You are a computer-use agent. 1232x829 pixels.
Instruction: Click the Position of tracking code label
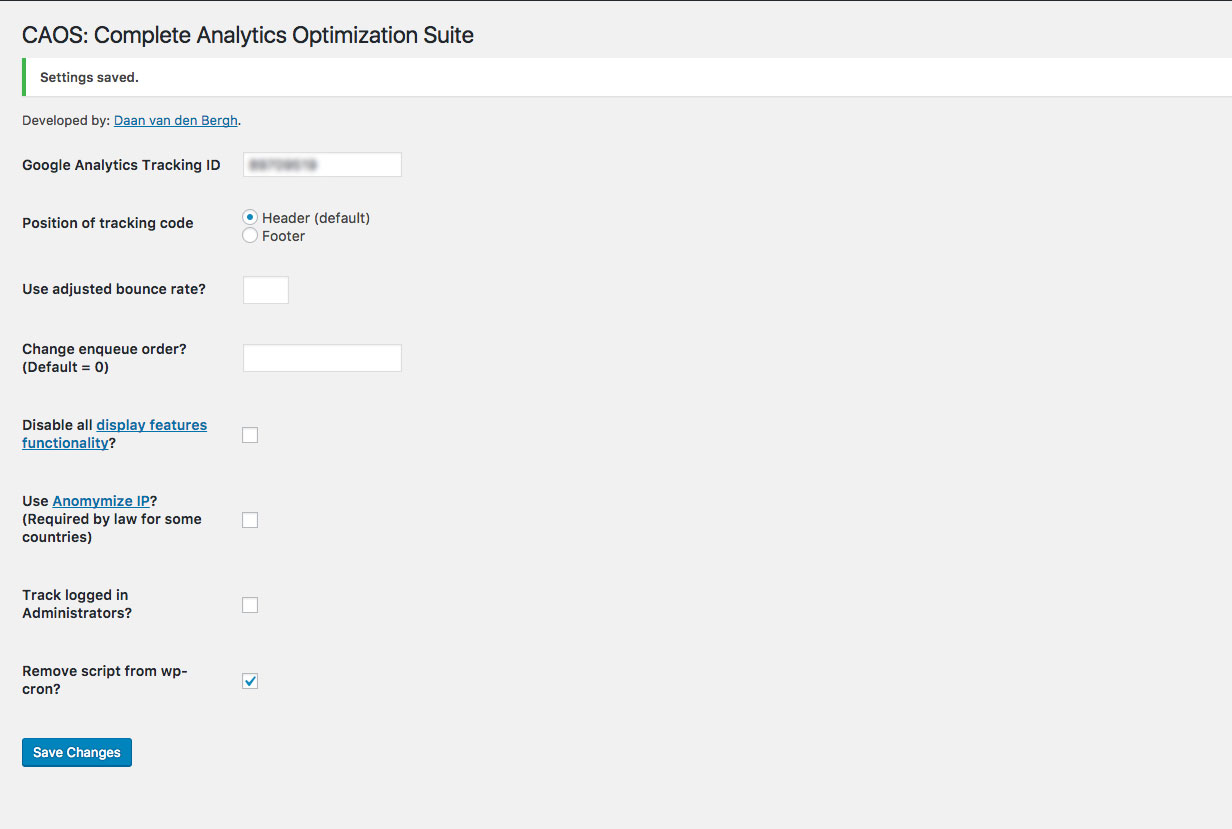point(107,223)
